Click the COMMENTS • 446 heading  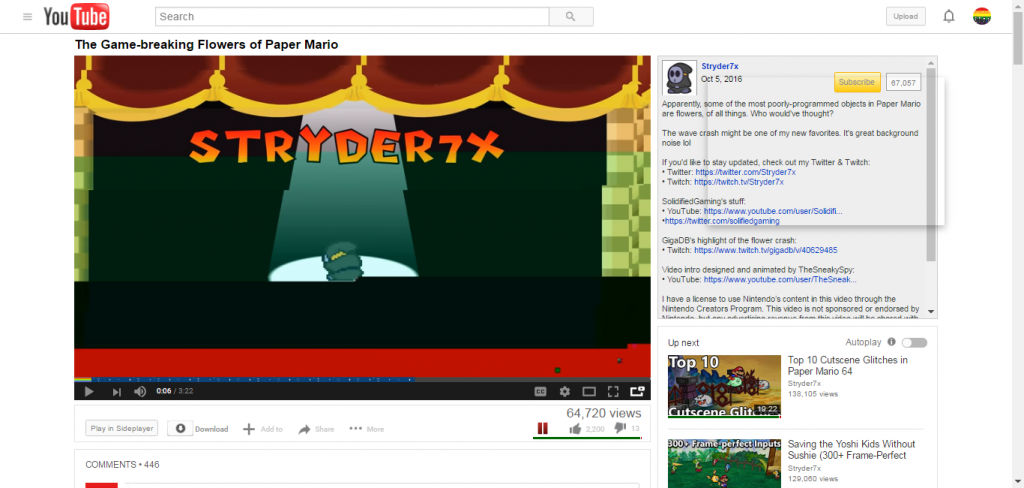(x=122, y=464)
